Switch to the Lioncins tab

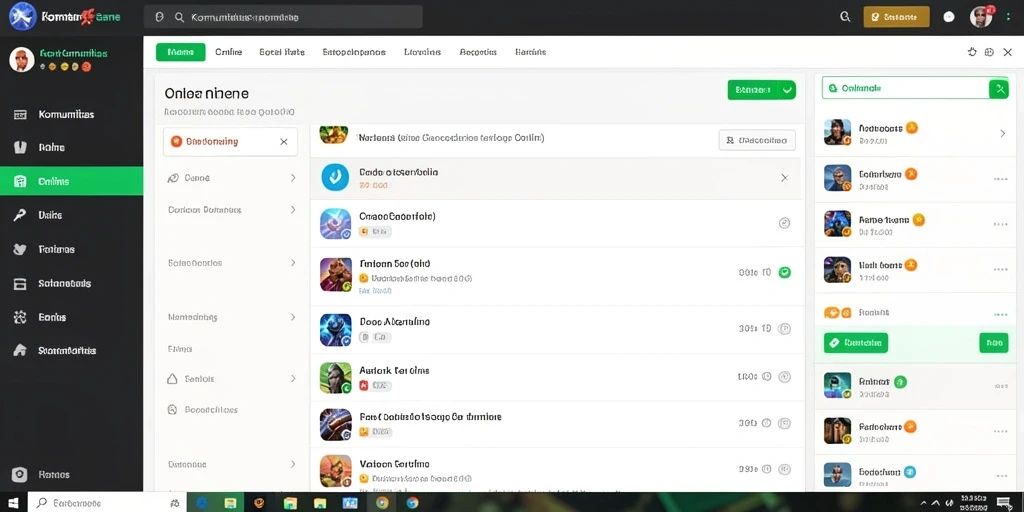(423, 52)
